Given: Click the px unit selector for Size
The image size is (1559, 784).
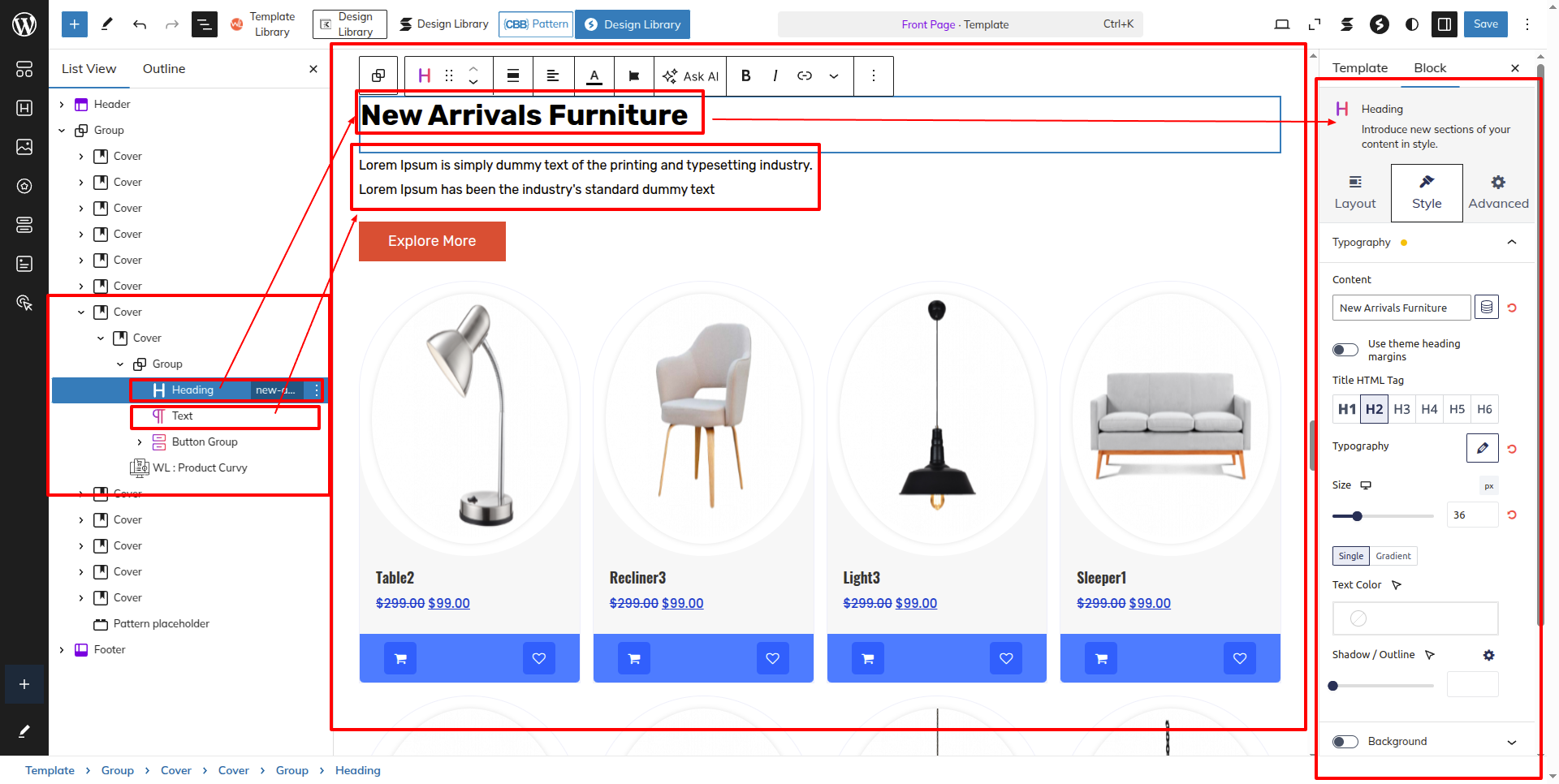Looking at the screenshot, I should [x=1489, y=486].
